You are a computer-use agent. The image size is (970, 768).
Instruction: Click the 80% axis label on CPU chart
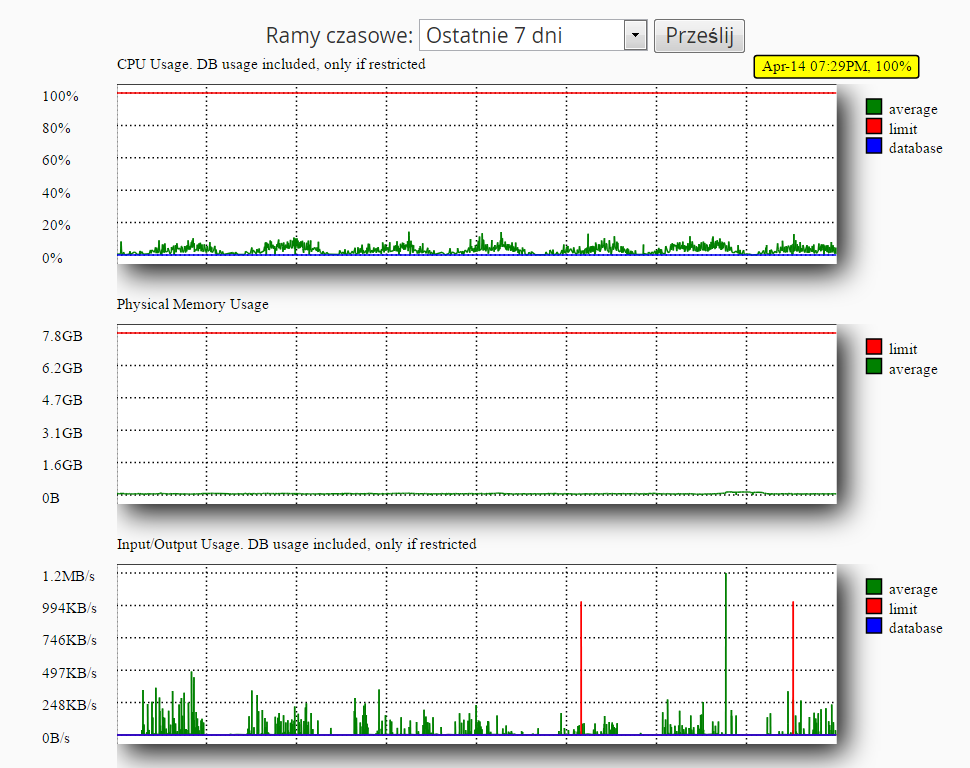[56, 129]
